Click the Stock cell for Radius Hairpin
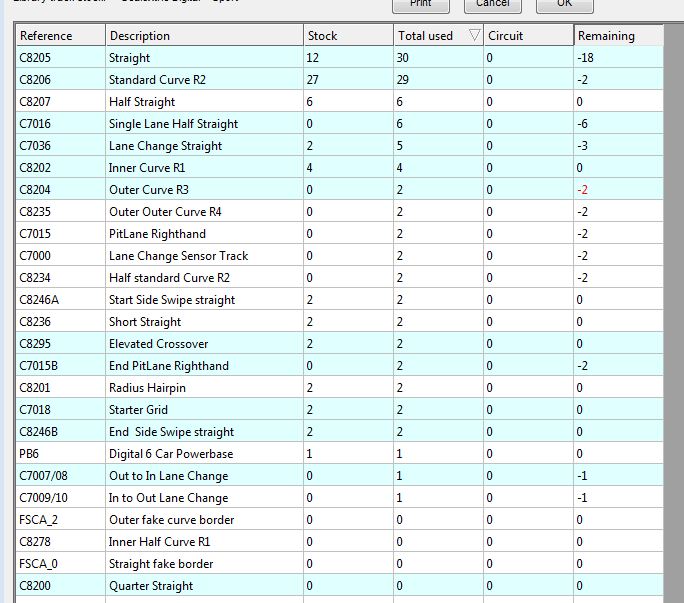This screenshot has height=603, width=684. pyautogui.click(x=348, y=388)
